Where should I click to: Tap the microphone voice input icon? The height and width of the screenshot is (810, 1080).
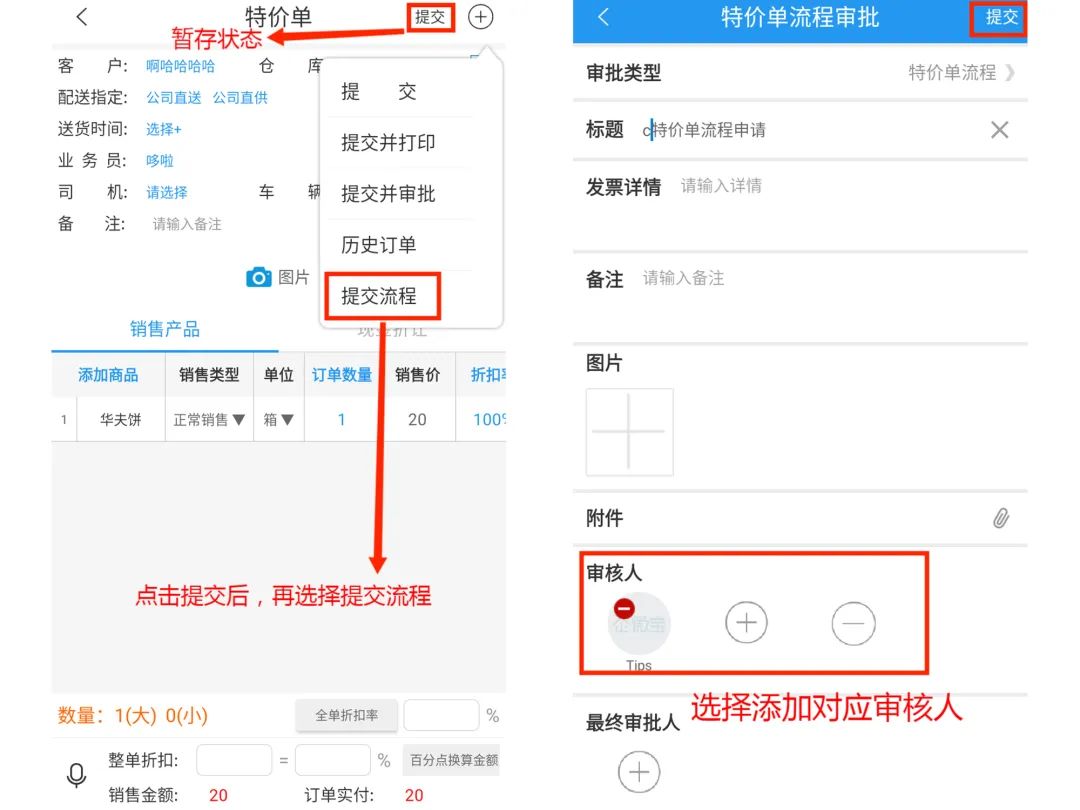click(76, 776)
